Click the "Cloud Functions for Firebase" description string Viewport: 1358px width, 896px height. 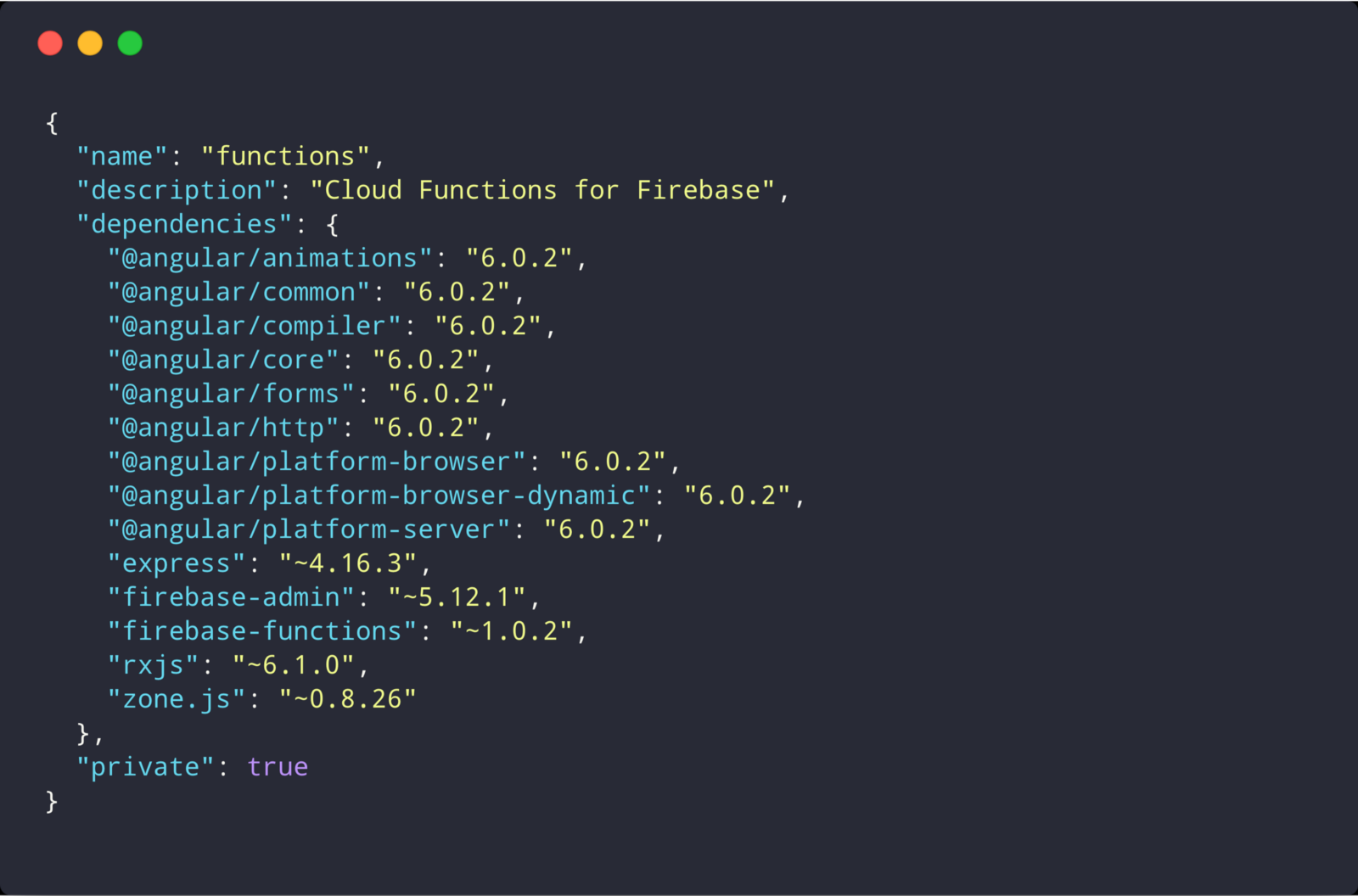pos(542,191)
